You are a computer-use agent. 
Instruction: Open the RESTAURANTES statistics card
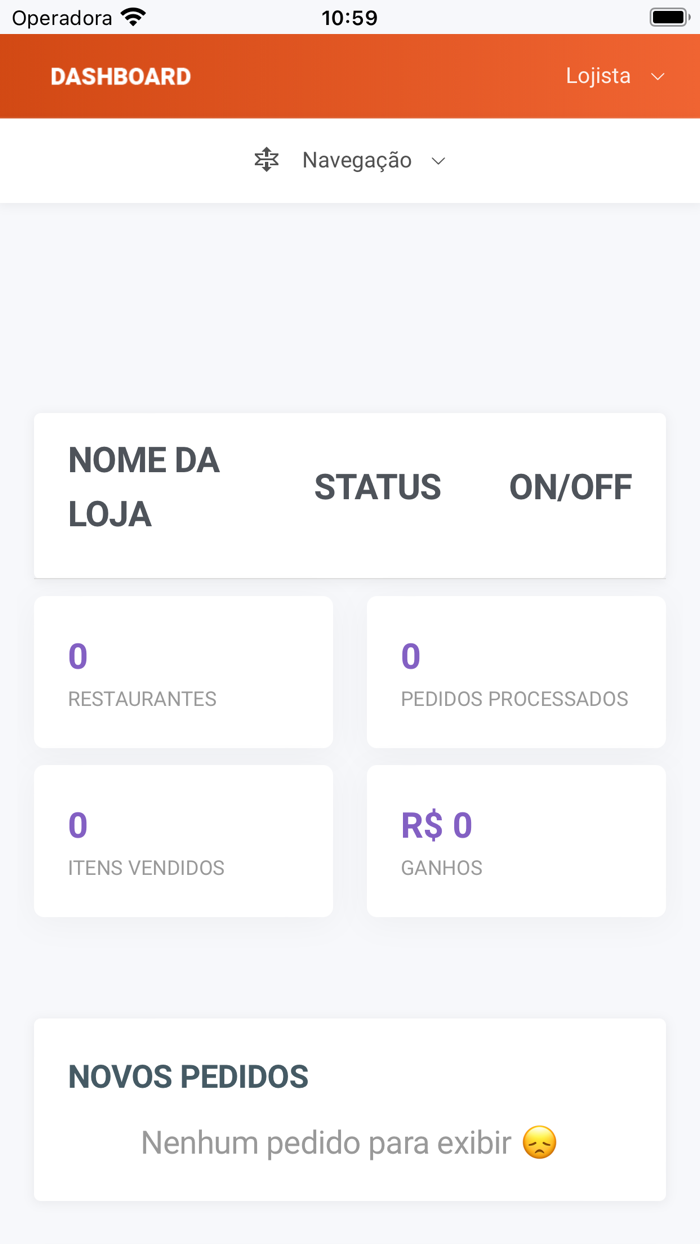tap(183, 672)
